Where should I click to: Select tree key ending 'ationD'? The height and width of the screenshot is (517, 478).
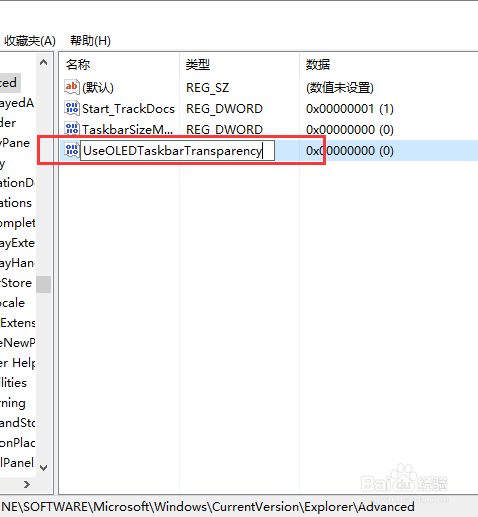(17, 183)
